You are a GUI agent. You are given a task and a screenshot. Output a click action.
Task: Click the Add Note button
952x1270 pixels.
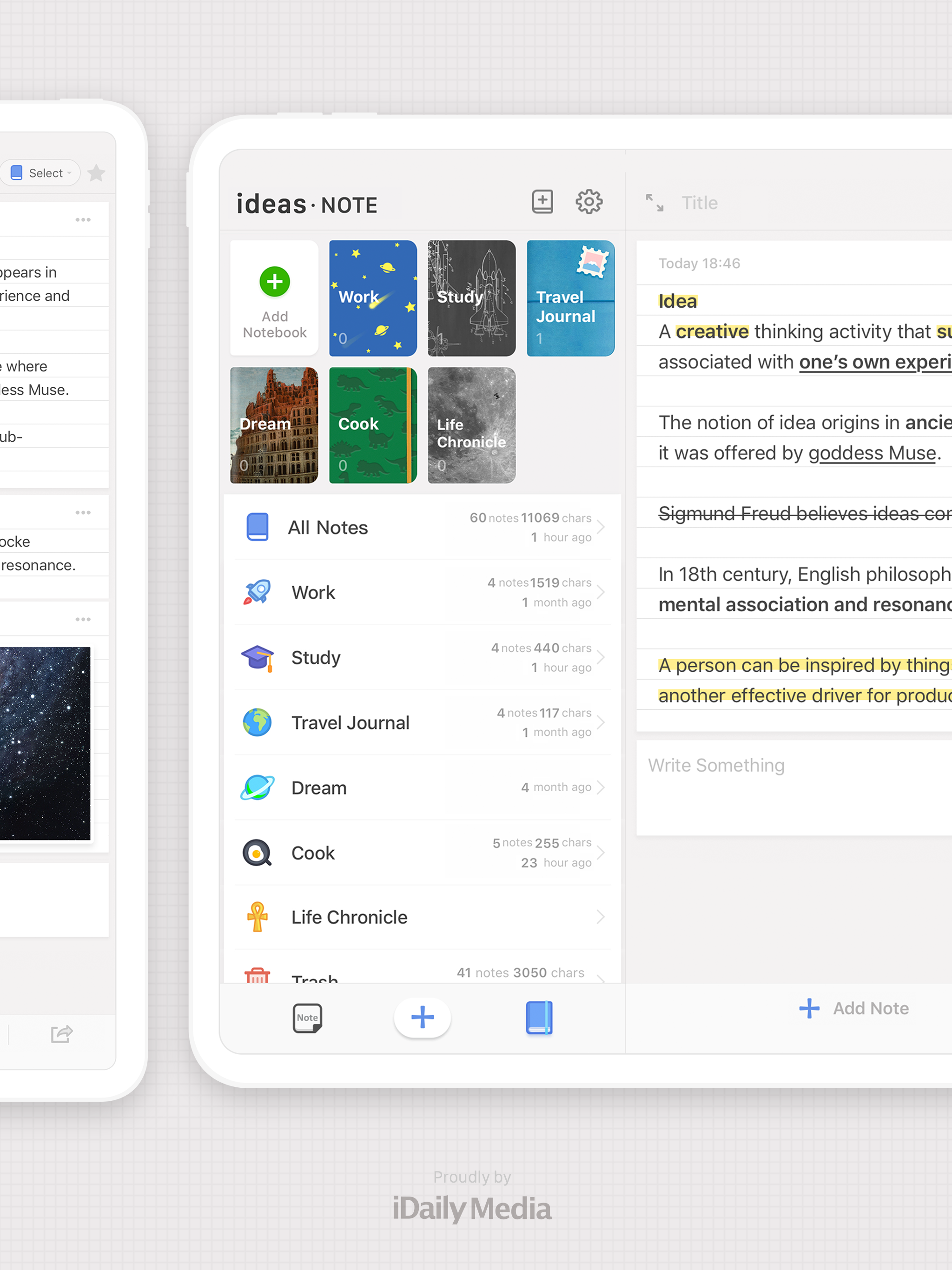pos(854,1008)
